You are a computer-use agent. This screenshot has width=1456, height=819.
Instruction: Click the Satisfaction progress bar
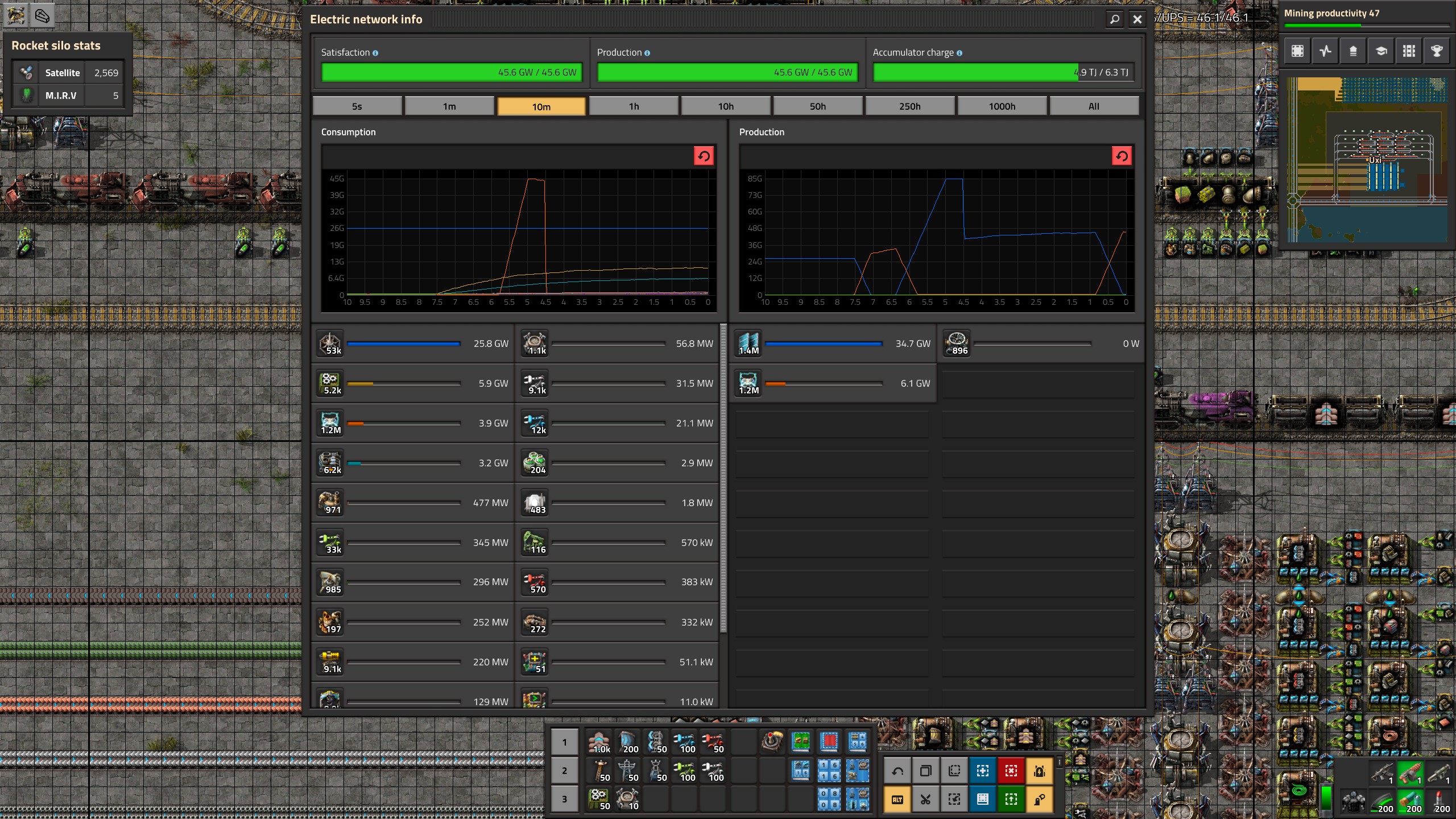pos(452,72)
